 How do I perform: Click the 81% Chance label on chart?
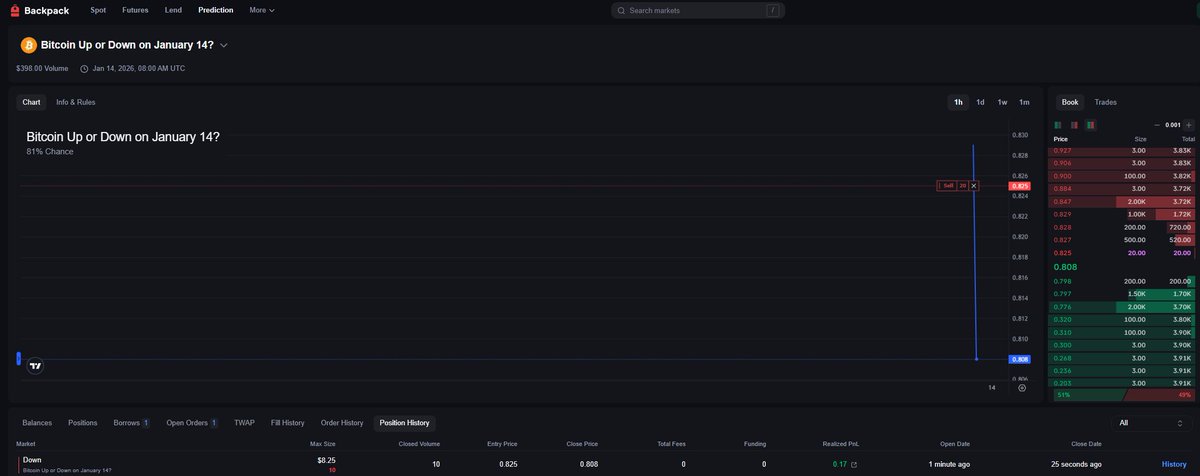click(x=50, y=152)
